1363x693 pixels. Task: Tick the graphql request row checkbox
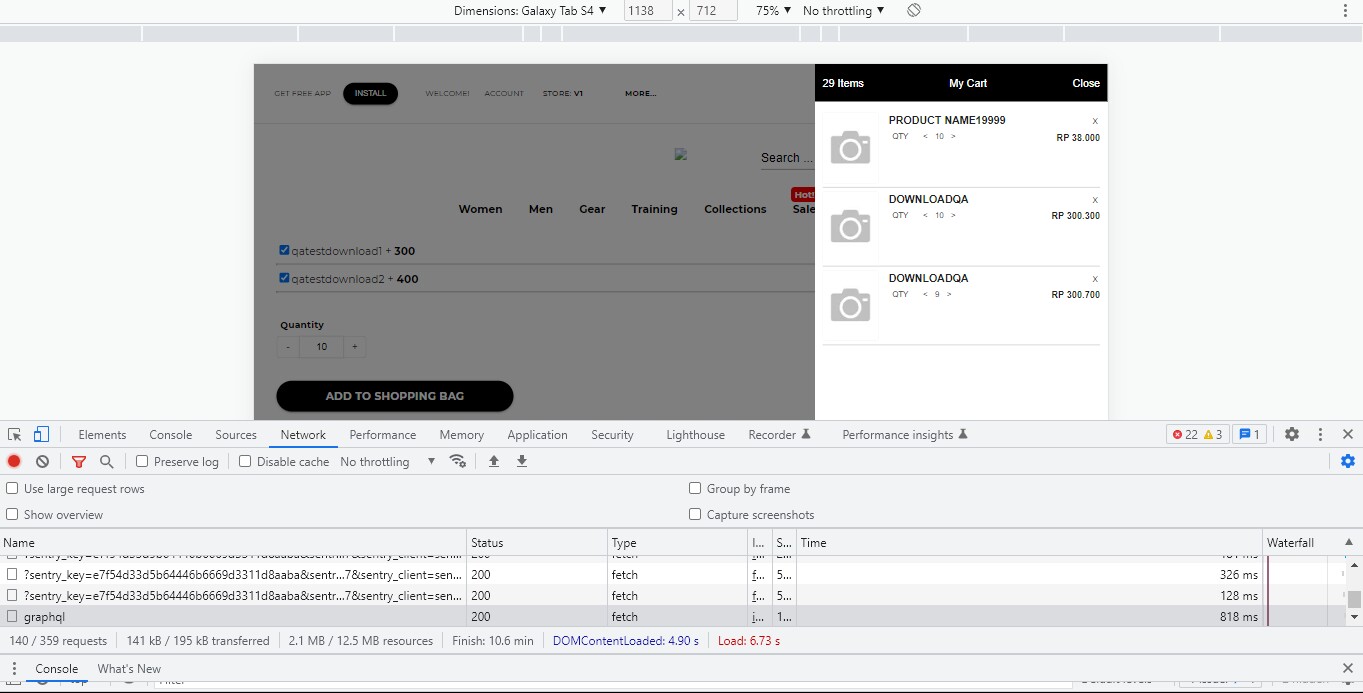click(12, 616)
